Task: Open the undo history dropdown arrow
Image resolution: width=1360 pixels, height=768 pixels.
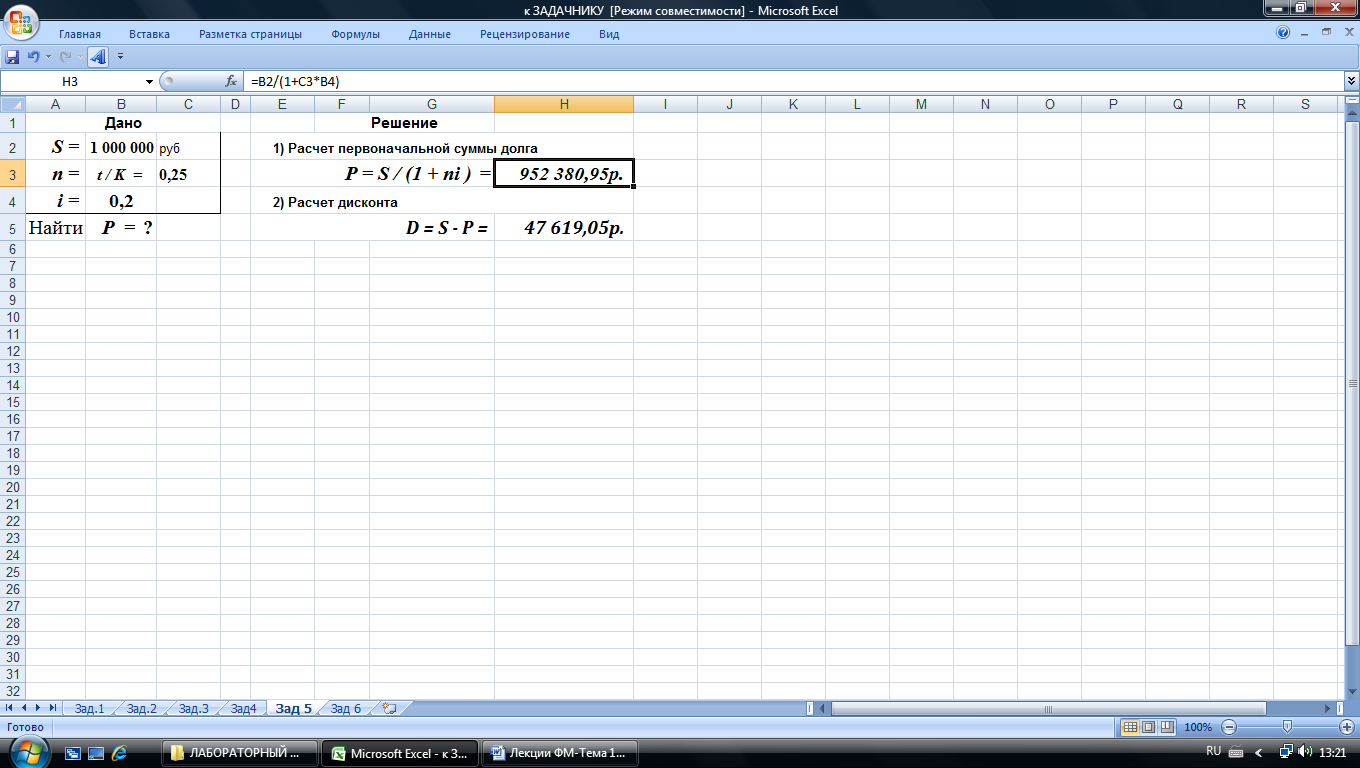Action: pos(47,56)
